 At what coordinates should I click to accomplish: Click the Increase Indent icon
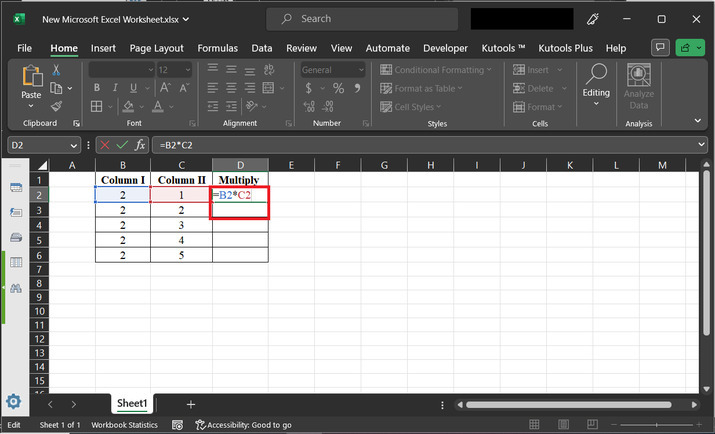point(231,107)
